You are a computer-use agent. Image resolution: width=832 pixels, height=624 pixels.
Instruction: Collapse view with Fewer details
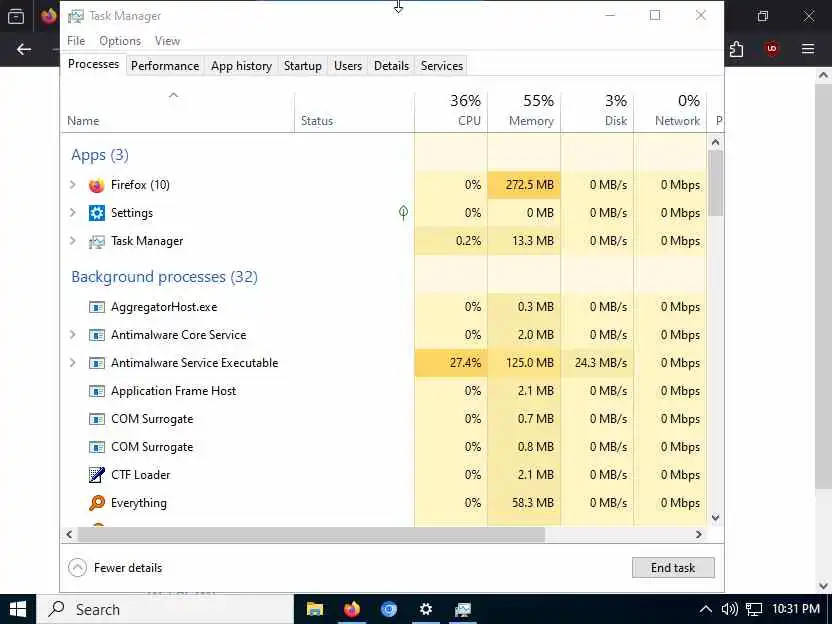(115, 568)
